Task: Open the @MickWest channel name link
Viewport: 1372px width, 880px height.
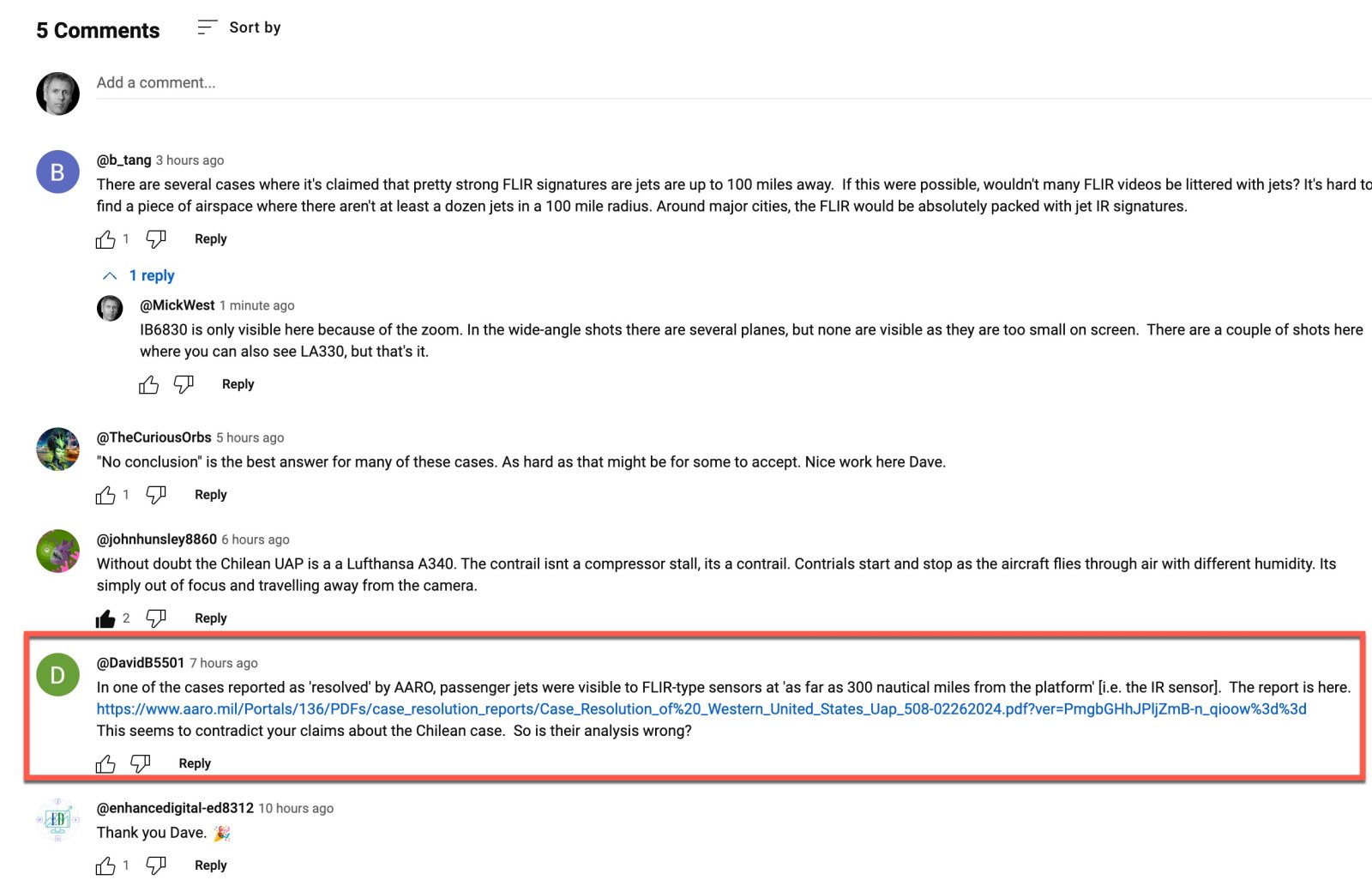Action: pos(177,305)
